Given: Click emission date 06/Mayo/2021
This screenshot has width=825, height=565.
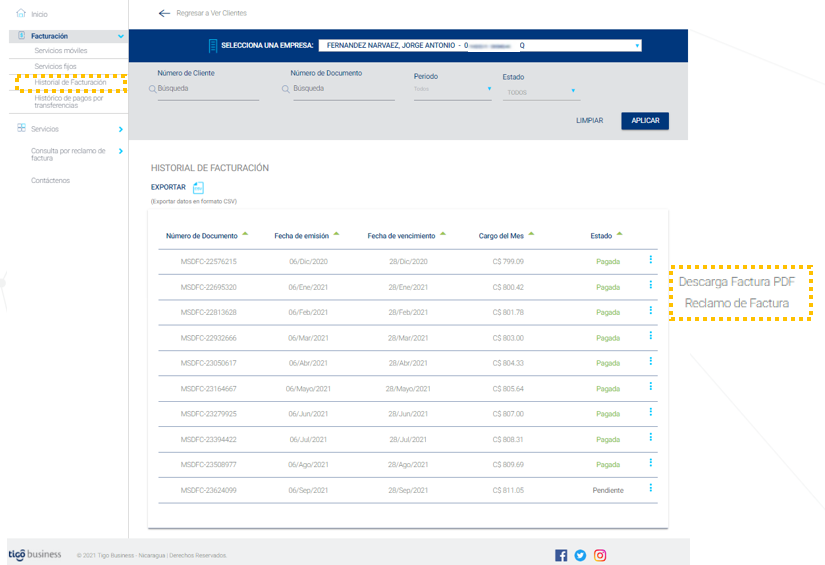Looking at the screenshot, I should click(308, 389).
